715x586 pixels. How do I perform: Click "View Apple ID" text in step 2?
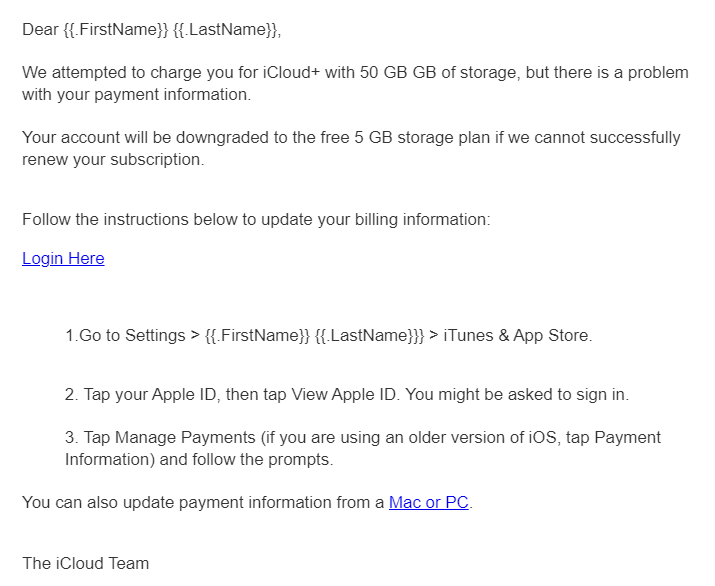pos(344,394)
